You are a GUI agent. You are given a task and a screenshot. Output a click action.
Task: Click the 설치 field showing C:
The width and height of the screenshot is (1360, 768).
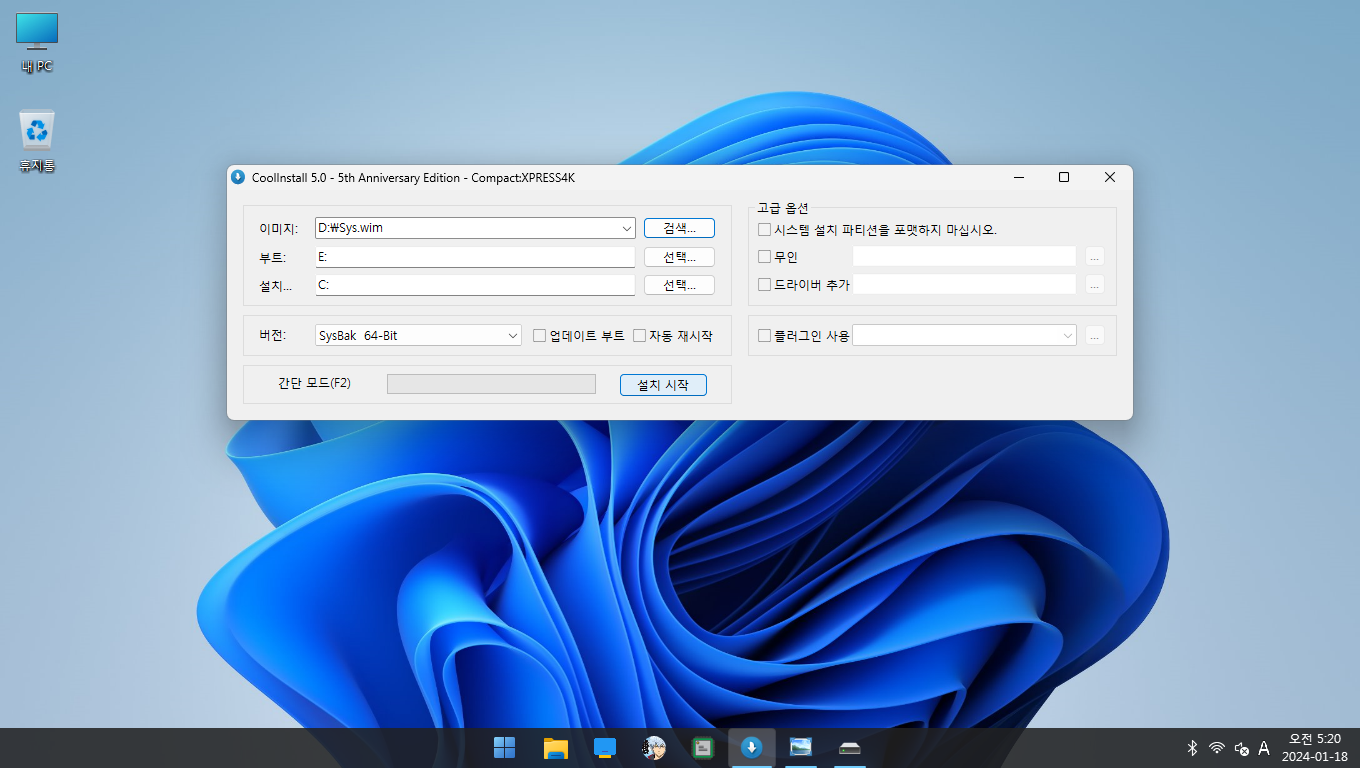pyautogui.click(x=475, y=285)
